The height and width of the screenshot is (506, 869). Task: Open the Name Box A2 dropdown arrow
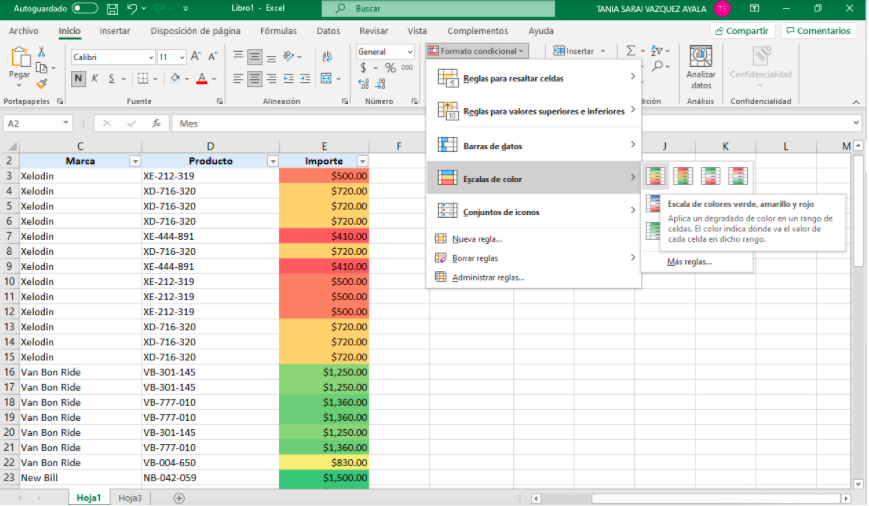(66, 123)
